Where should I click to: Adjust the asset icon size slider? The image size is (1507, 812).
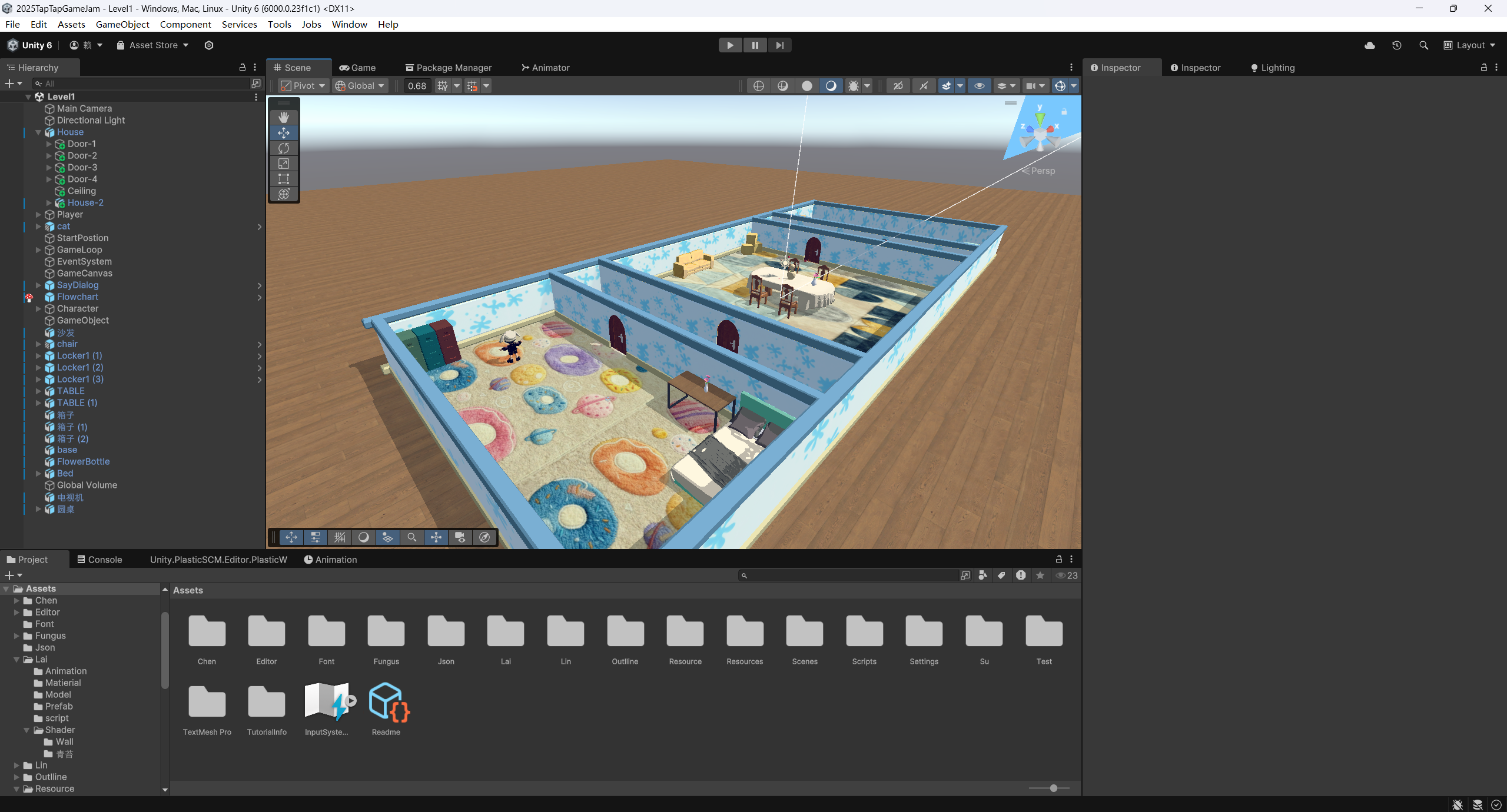pyautogui.click(x=1053, y=788)
